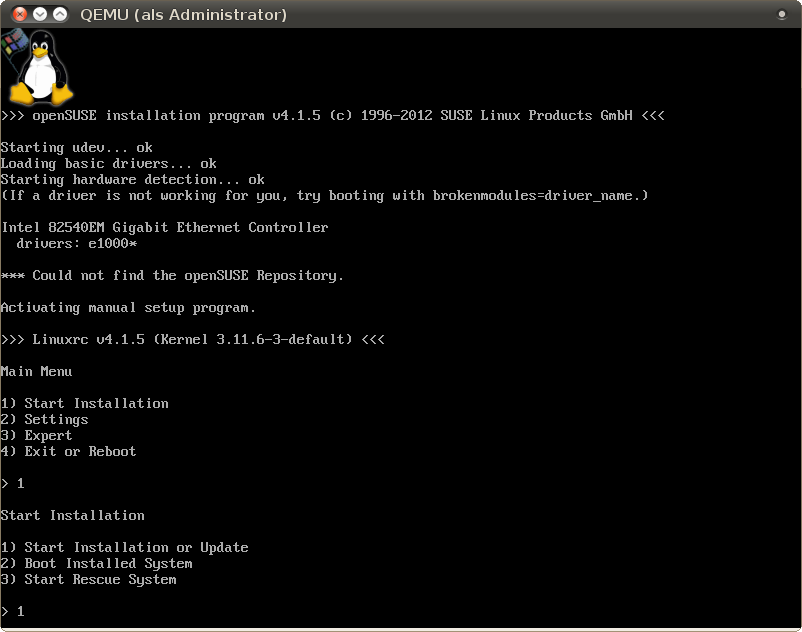The height and width of the screenshot is (632, 802).
Task: Close the QEMU window
Action: coord(18,15)
